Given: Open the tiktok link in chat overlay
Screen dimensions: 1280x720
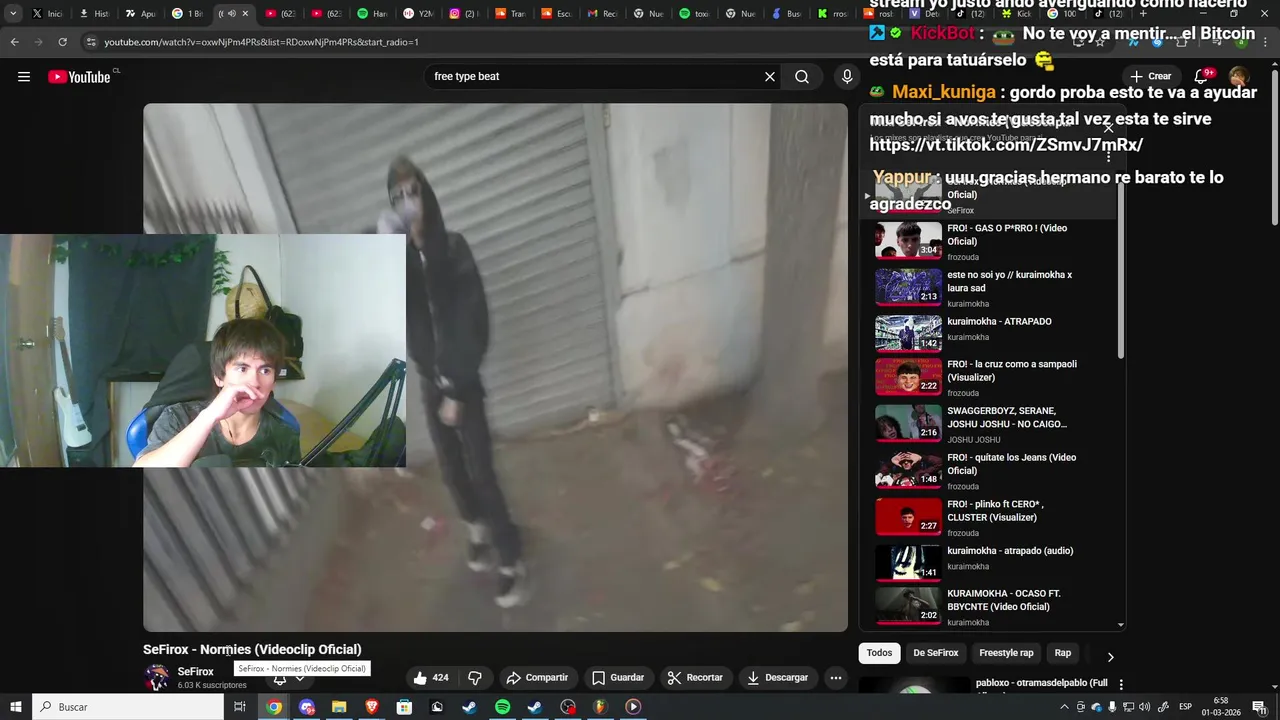Looking at the screenshot, I should pyautogui.click(x=1006, y=145).
